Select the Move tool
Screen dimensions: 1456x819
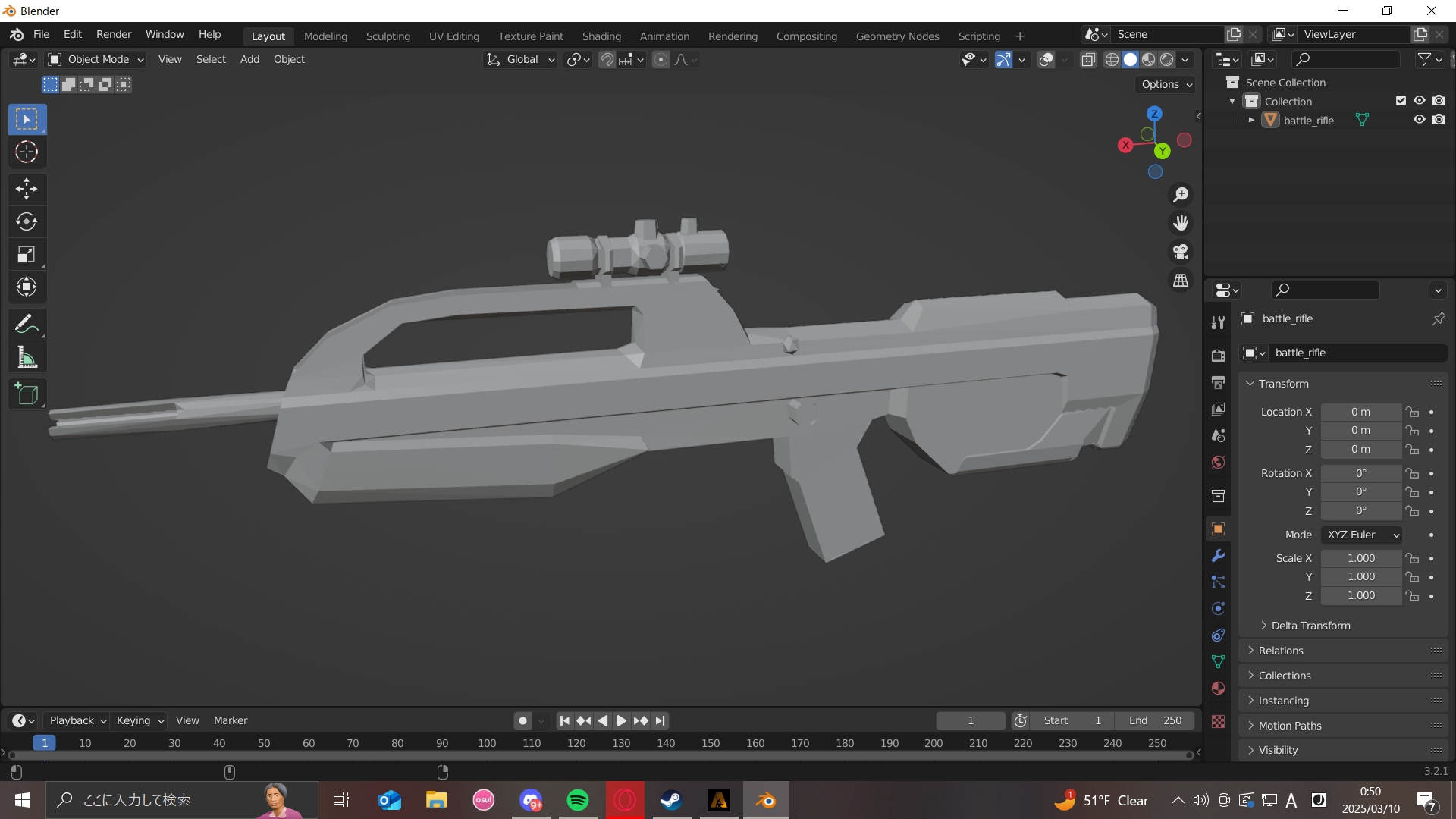(27, 189)
